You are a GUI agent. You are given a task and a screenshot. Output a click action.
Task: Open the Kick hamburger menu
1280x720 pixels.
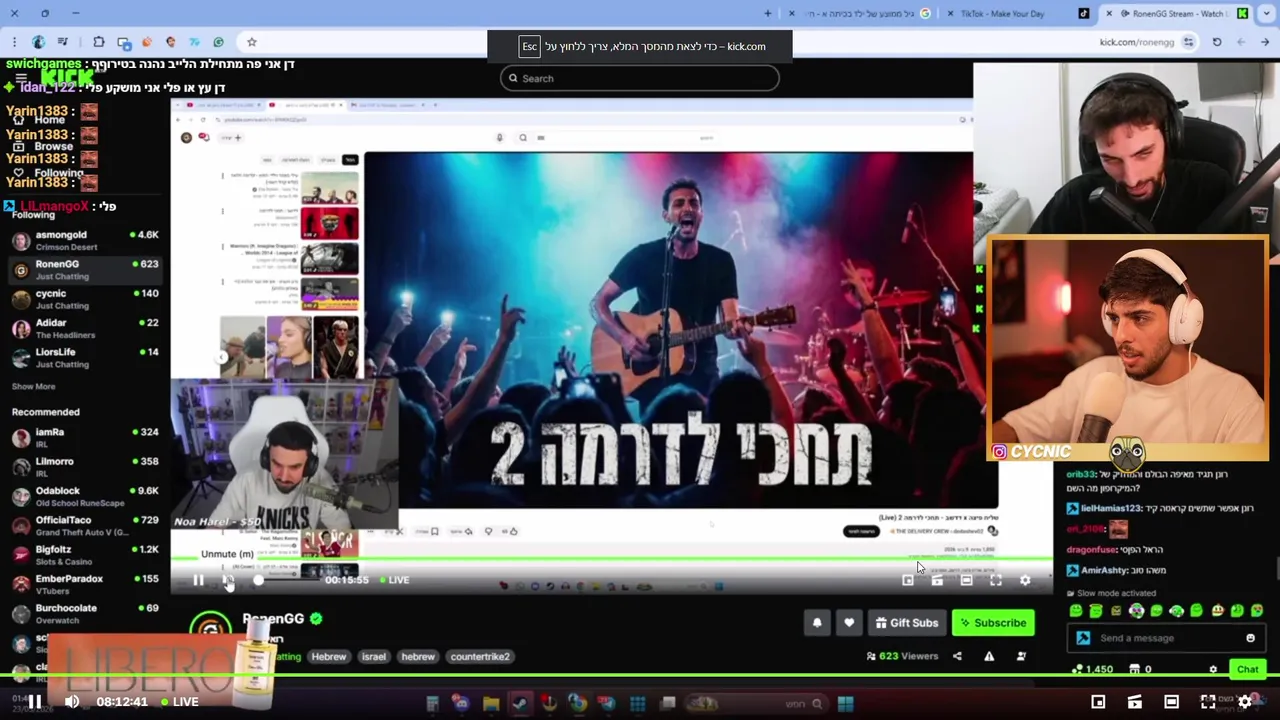click(x=20, y=78)
